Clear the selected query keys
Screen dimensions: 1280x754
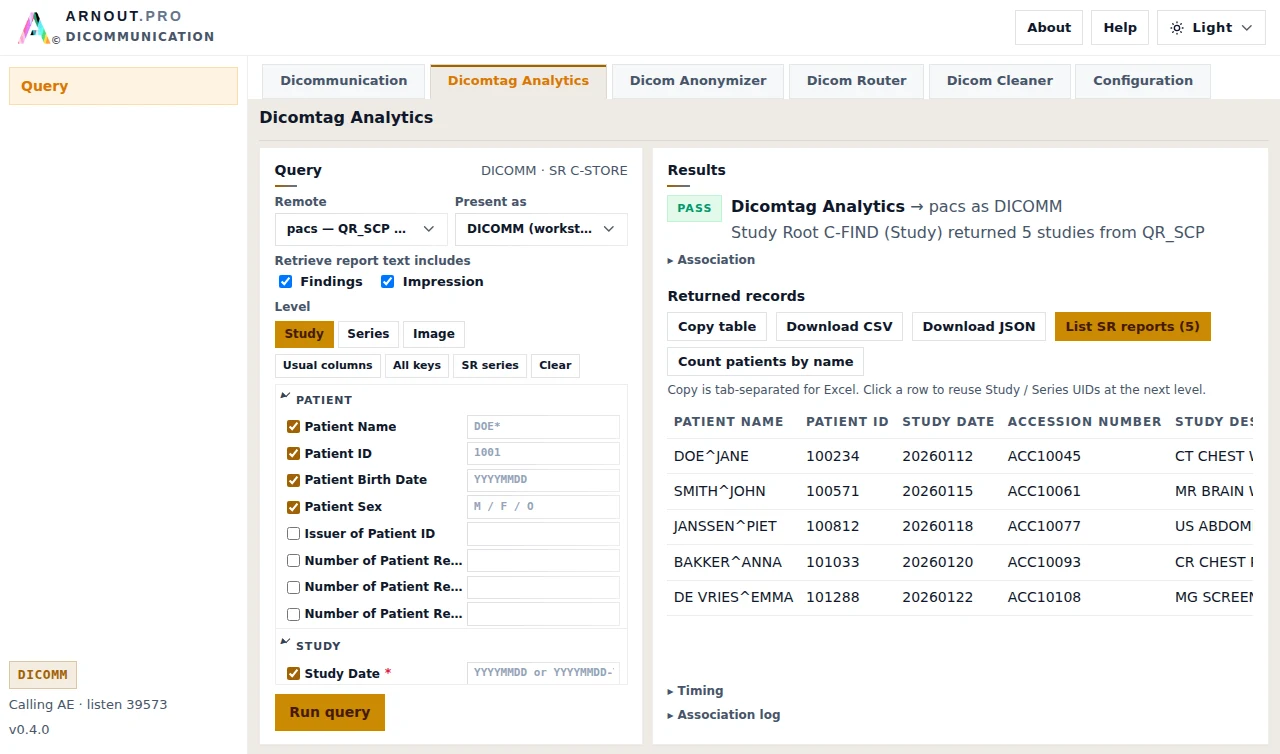pos(555,366)
